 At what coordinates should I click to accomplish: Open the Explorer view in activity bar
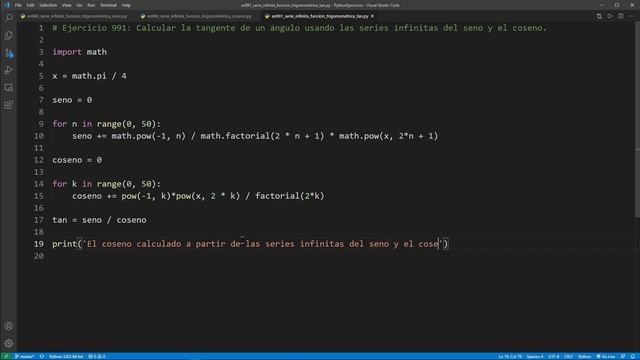[x=9, y=35]
